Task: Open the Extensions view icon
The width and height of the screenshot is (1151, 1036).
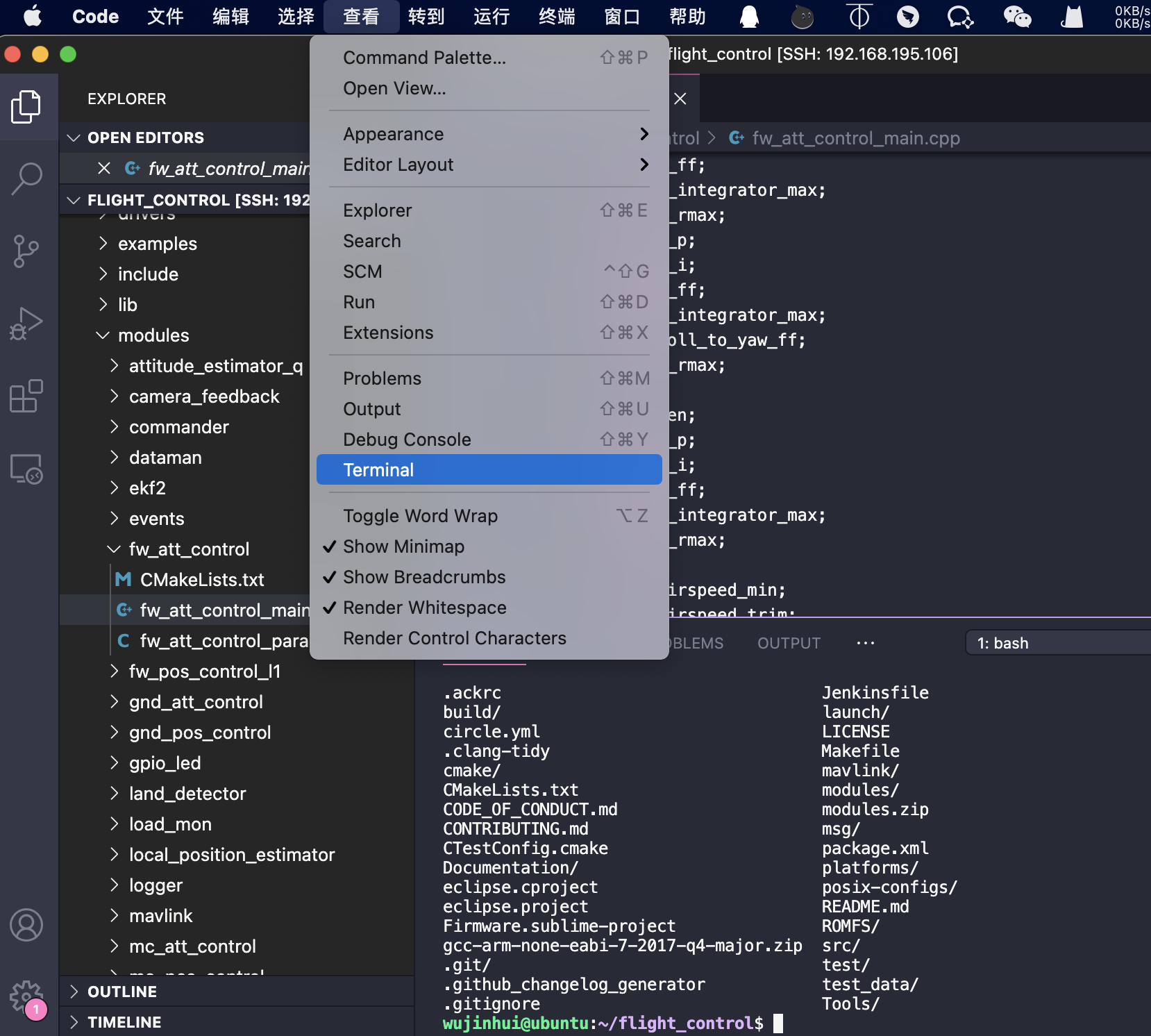Action: pyautogui.click(x=26, y=396)
